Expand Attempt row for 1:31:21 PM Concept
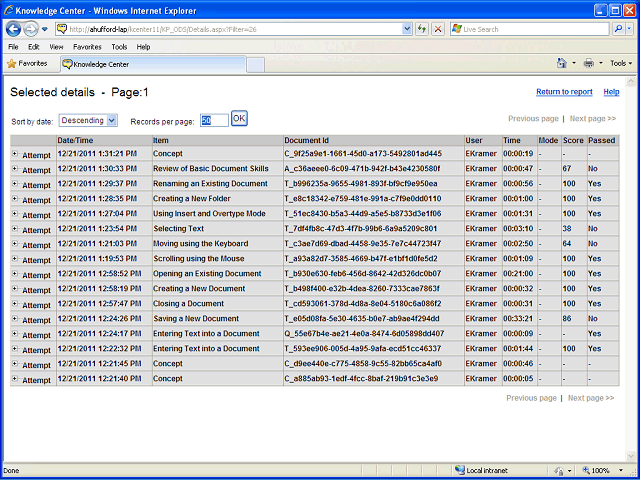 (15, 153)
